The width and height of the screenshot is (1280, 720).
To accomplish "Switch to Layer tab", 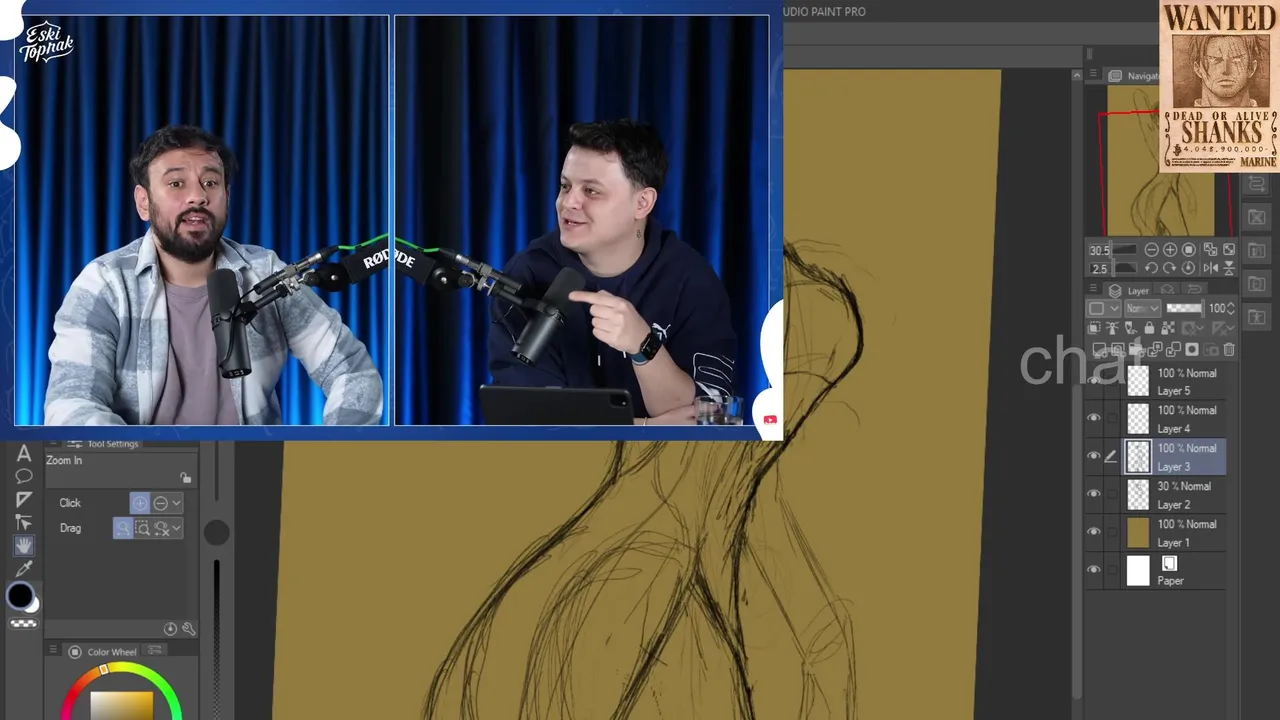I will click(x=1129, y=291).
